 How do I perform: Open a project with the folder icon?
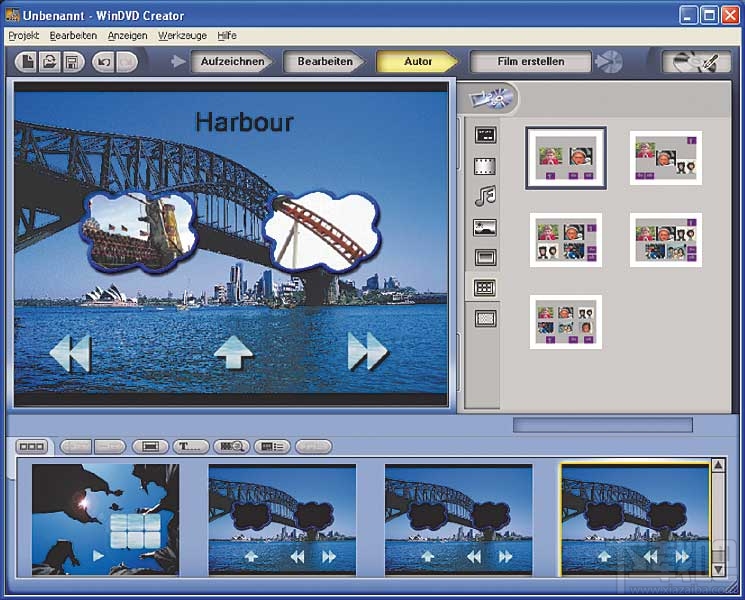click(49, 62)
